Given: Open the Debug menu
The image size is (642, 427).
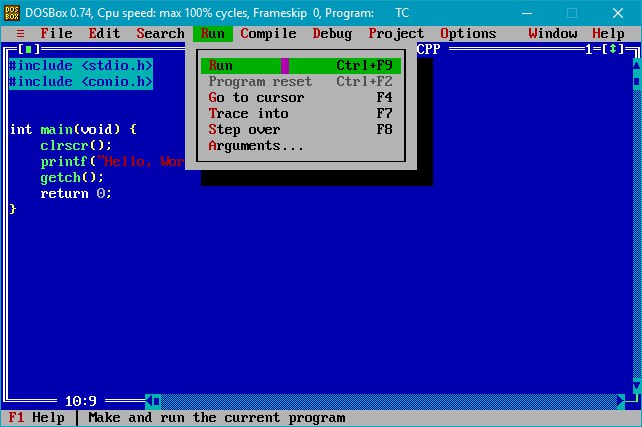Looking at the screenshot, I should [x=332, y=34].
